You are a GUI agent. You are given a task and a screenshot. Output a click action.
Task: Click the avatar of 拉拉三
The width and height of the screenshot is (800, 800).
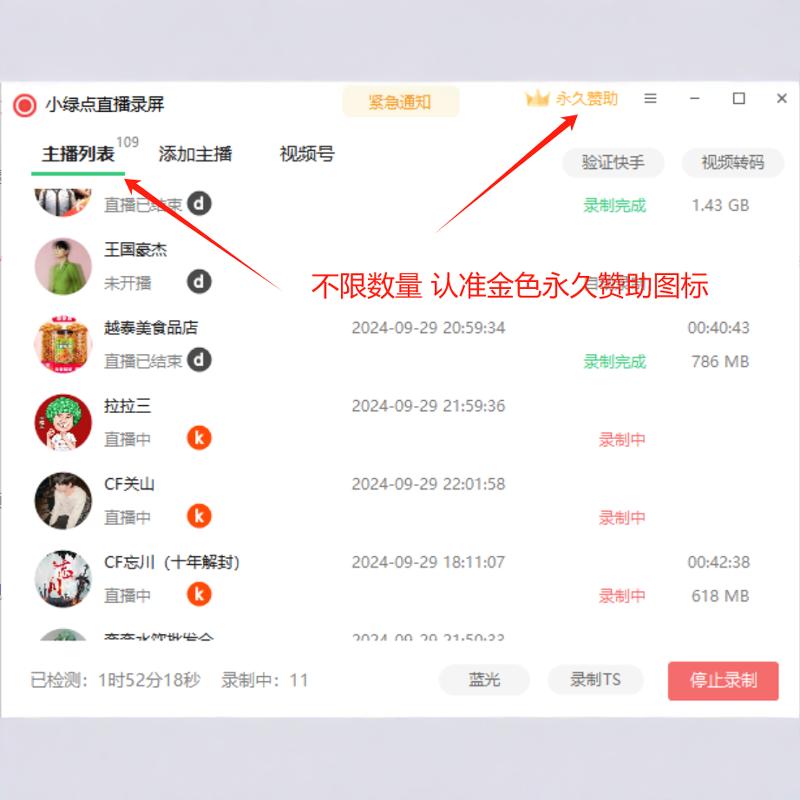(x=62, y=422)
